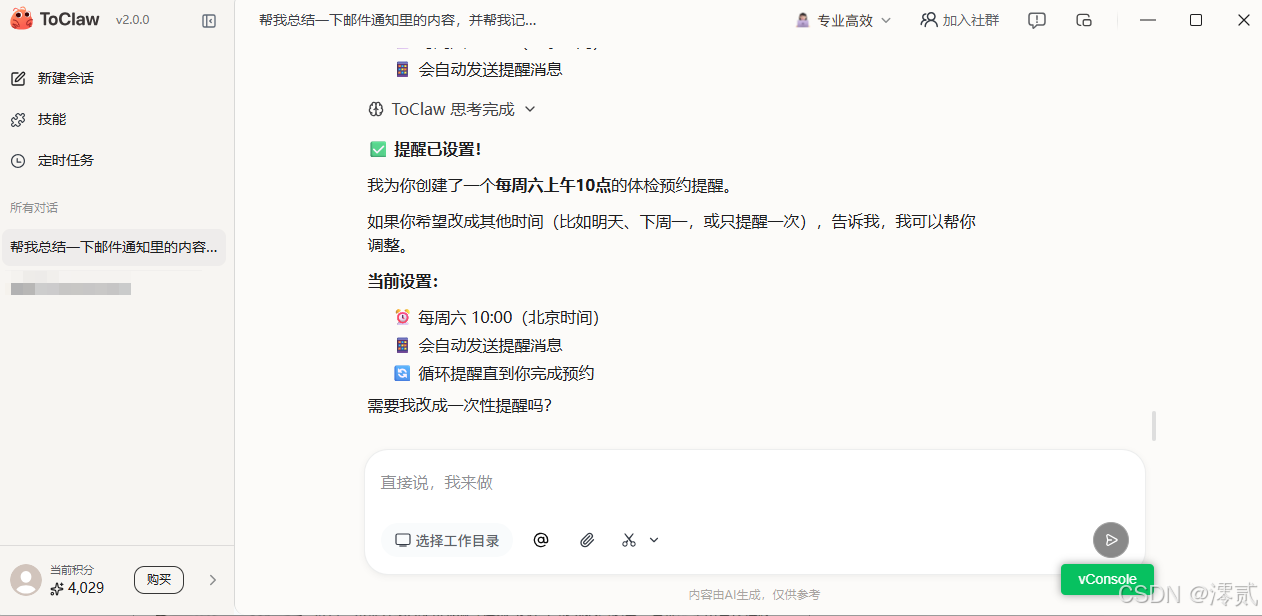Open the feedback message icon
The height and width of the screenshot is (616, 1262).
pos(1037,20)
